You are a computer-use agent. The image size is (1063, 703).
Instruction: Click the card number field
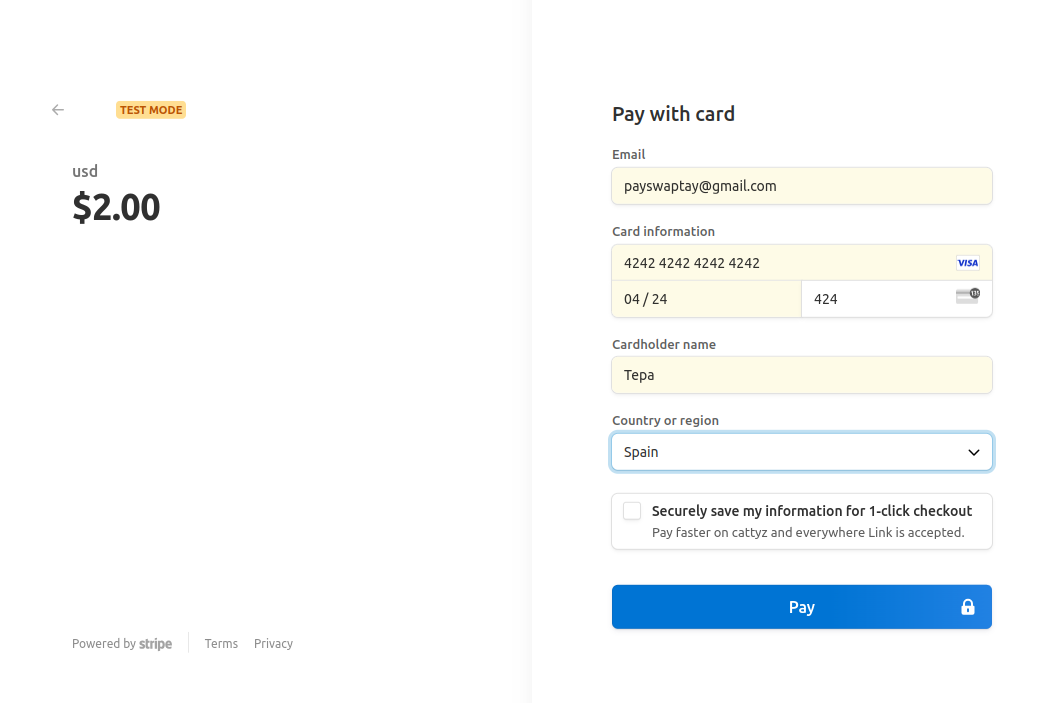coord(780,263)
